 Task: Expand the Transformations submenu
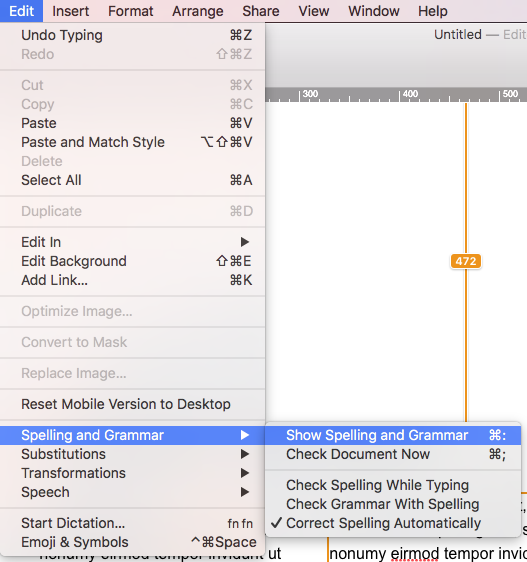point(132,473)
